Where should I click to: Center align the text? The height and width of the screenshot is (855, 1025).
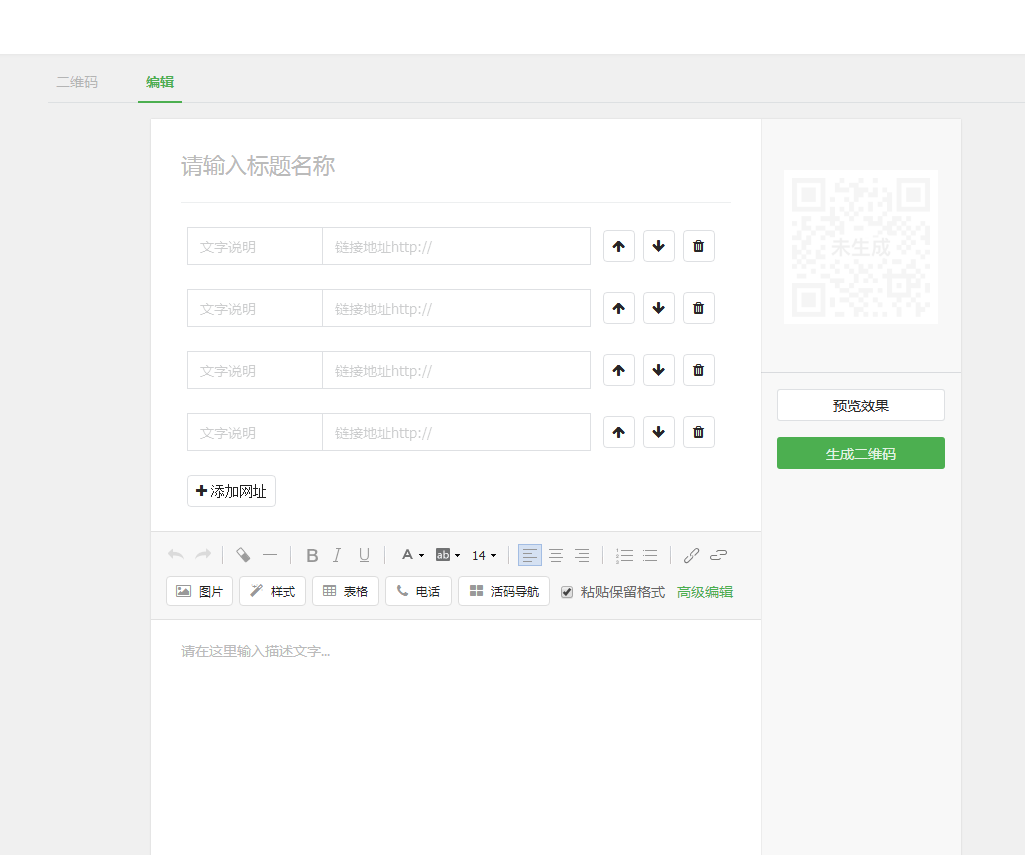tap(556, 555)
